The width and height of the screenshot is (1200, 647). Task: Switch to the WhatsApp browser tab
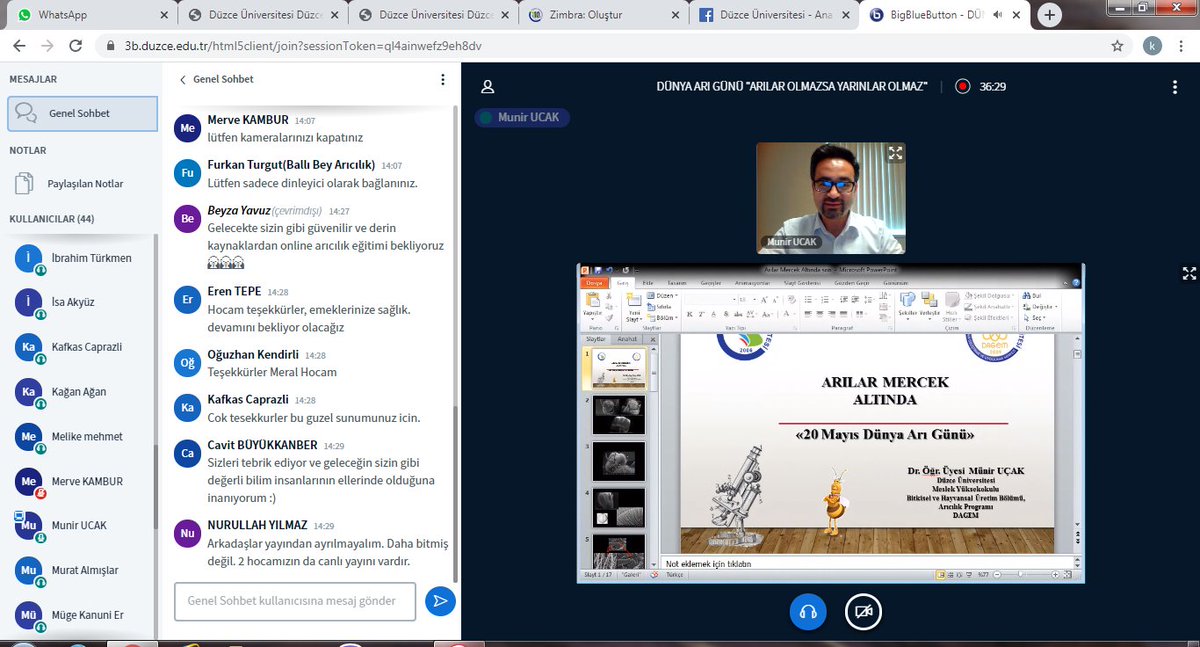click(x=88, y=15)
